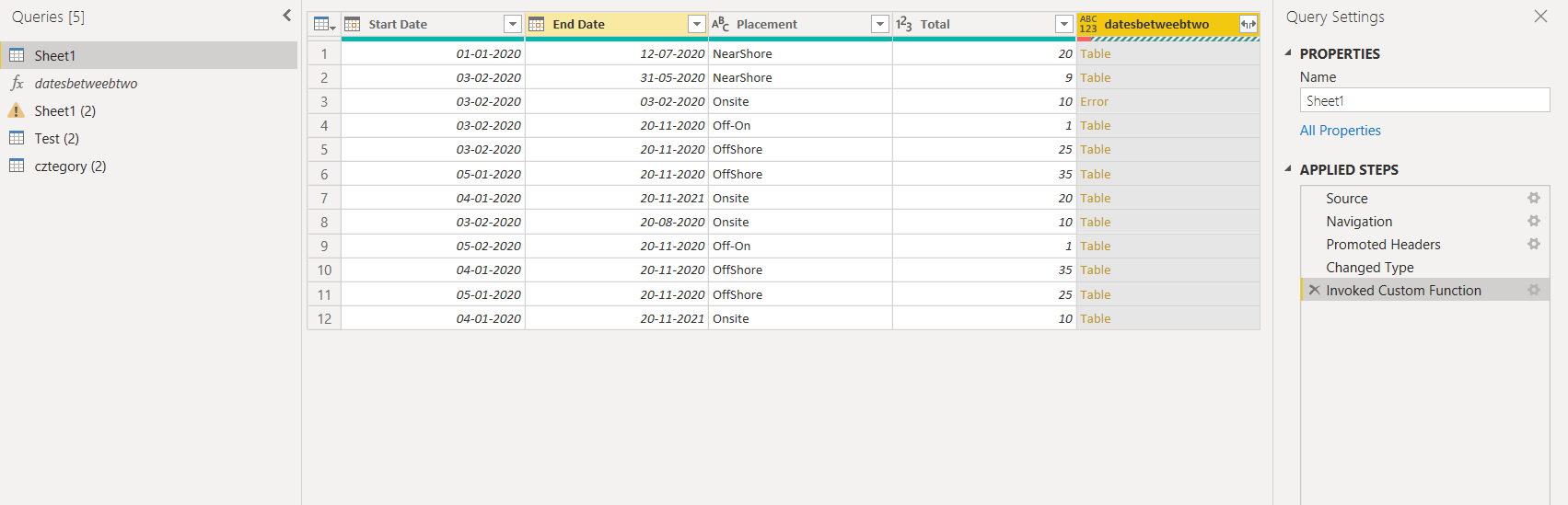The width and height of the screenshot is (1568, 505).
Task: Select the Sheet1 query in Queries pane
Action: (x=148, y=55)
